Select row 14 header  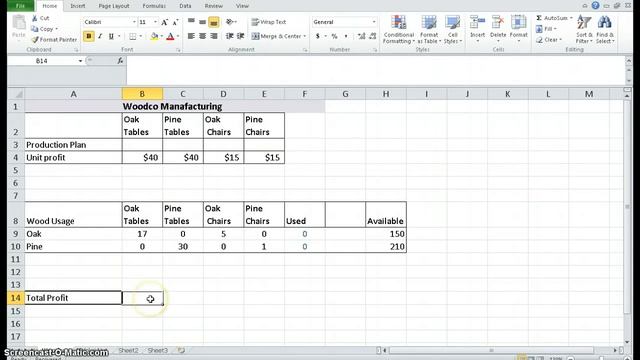click(16, 298)
